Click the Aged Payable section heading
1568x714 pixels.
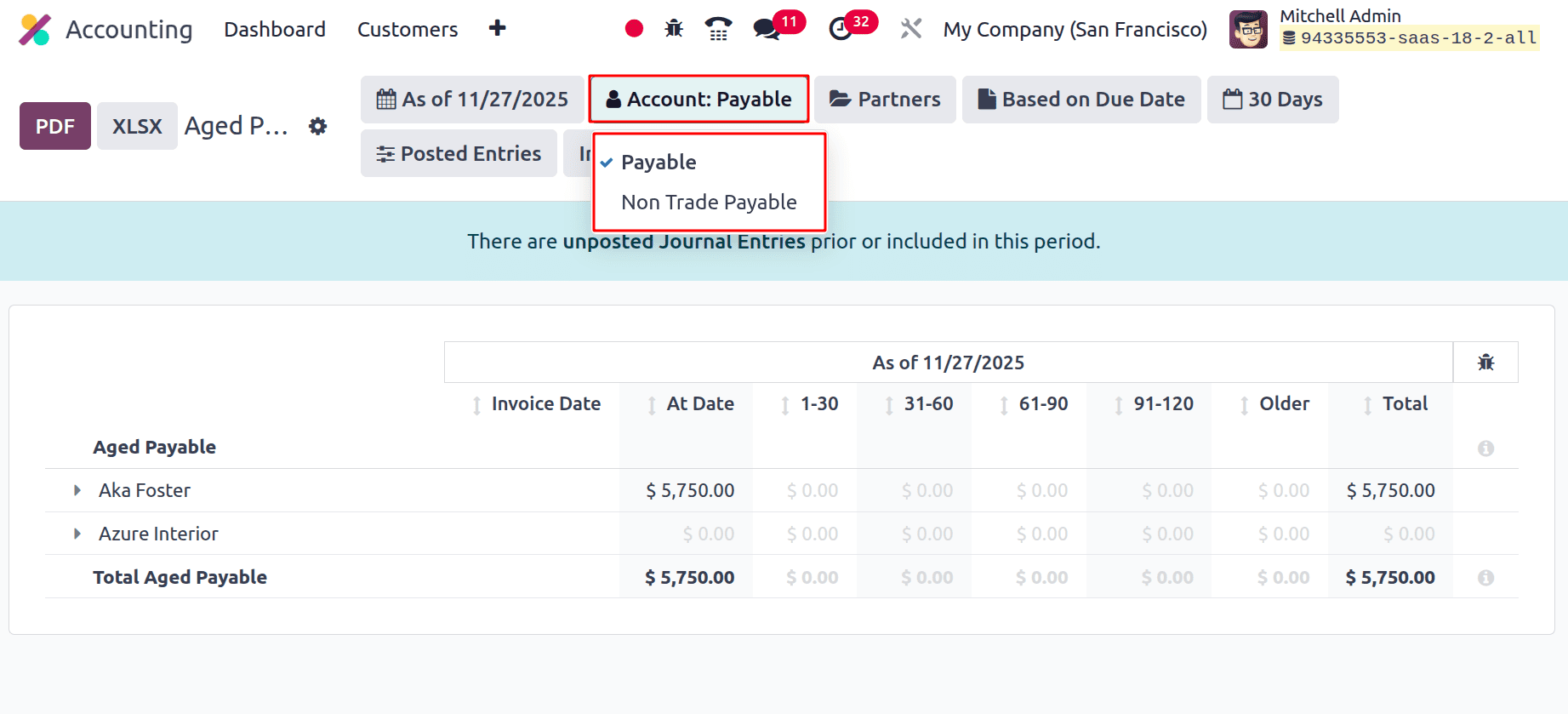pos(154,448)
